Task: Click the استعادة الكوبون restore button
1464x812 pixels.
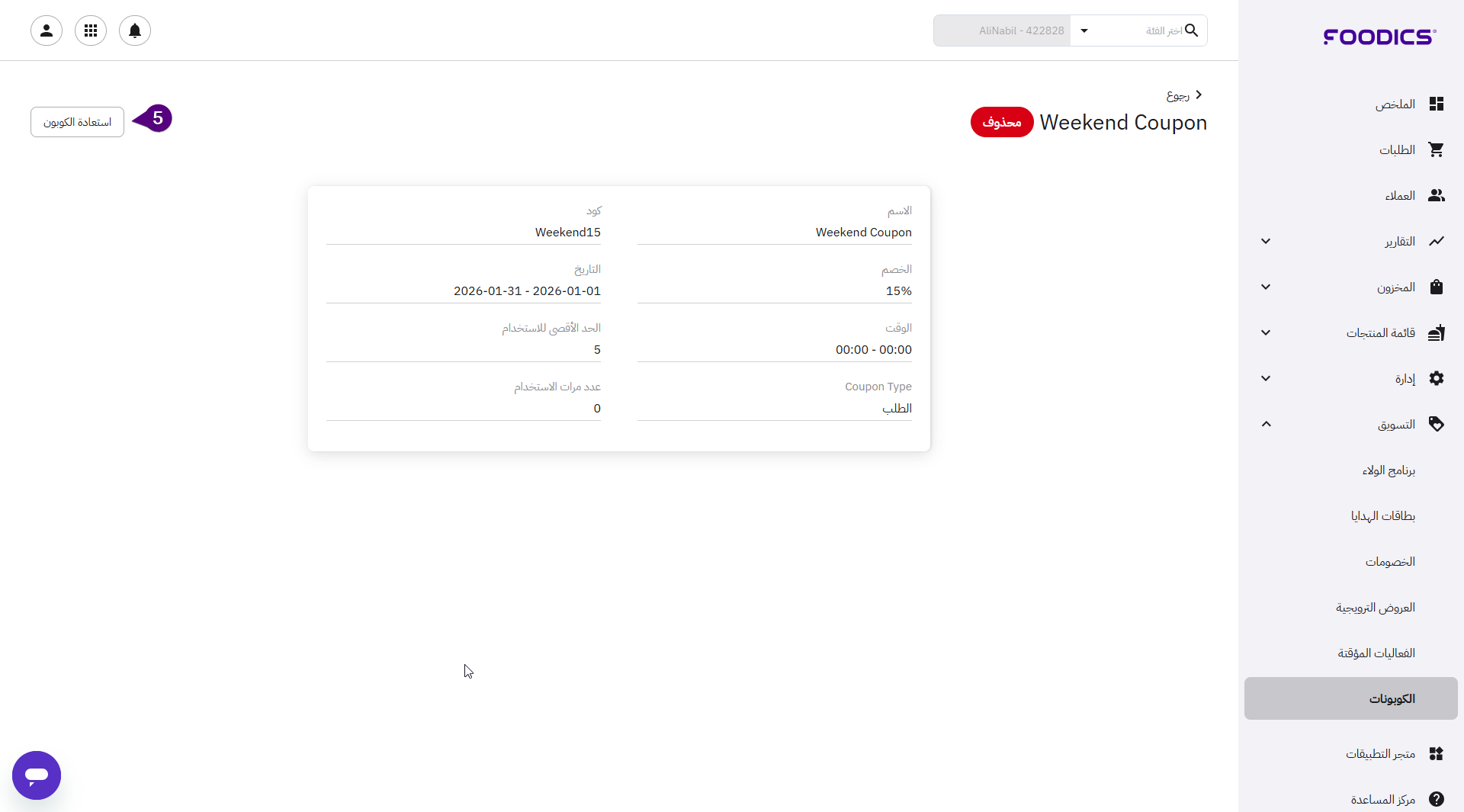Action: tap(77, 122)
